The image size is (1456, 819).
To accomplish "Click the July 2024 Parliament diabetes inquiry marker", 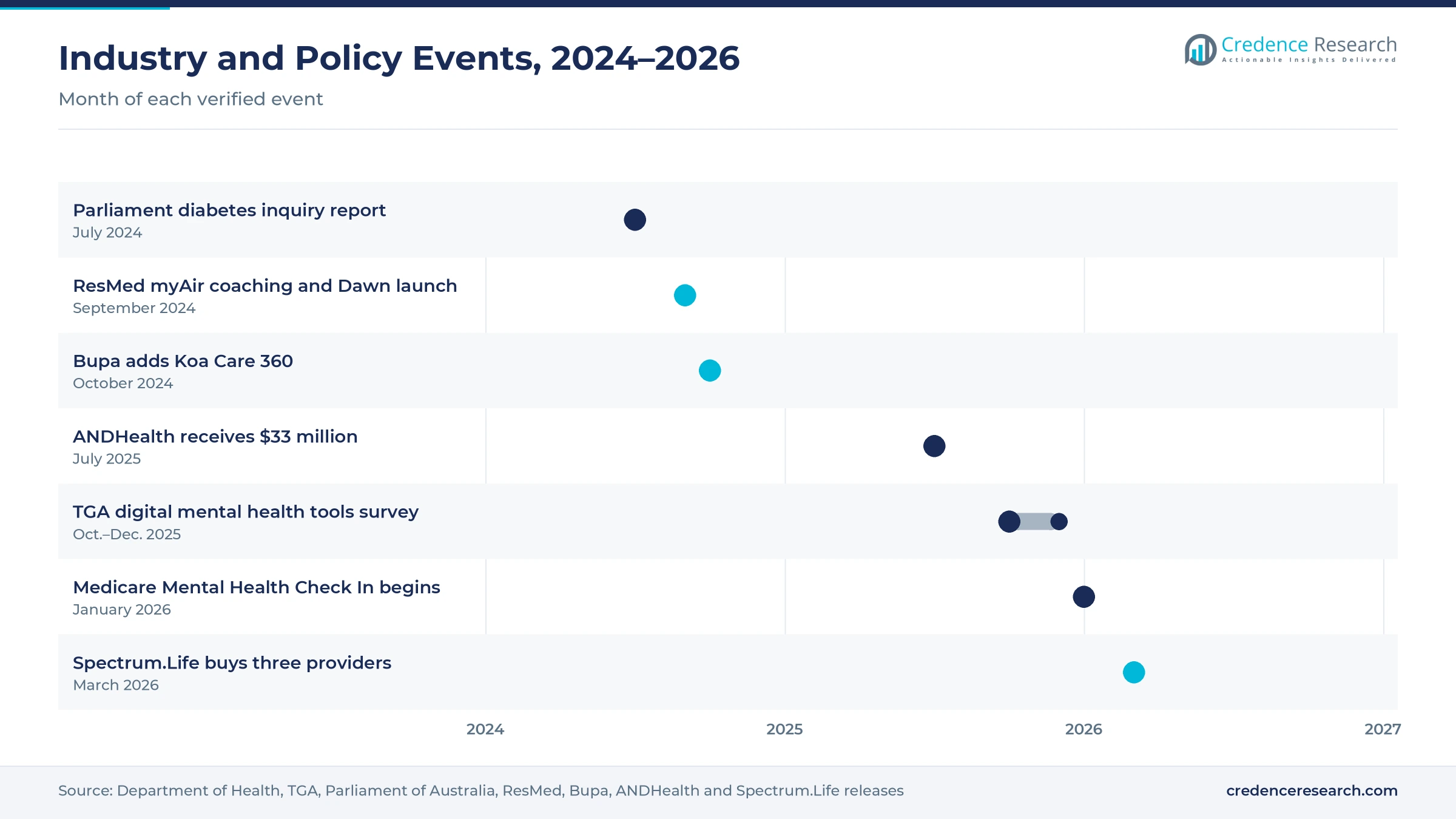I will [635, 220].
